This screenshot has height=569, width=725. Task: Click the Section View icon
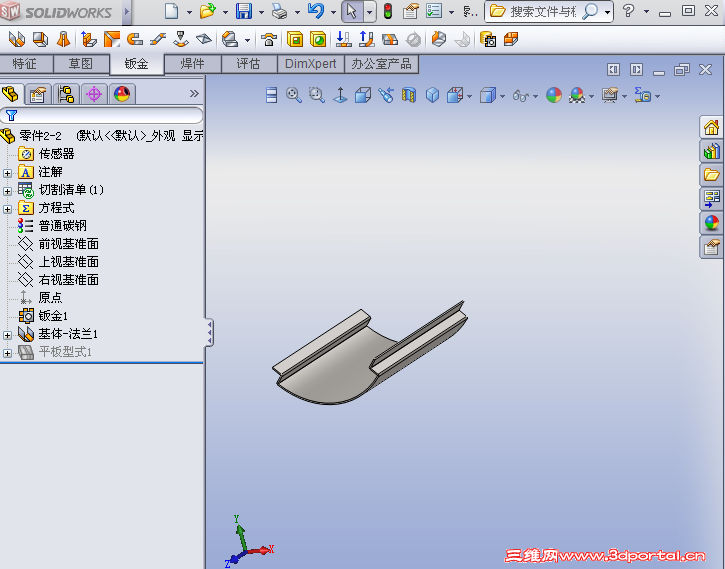click(409, 95)
